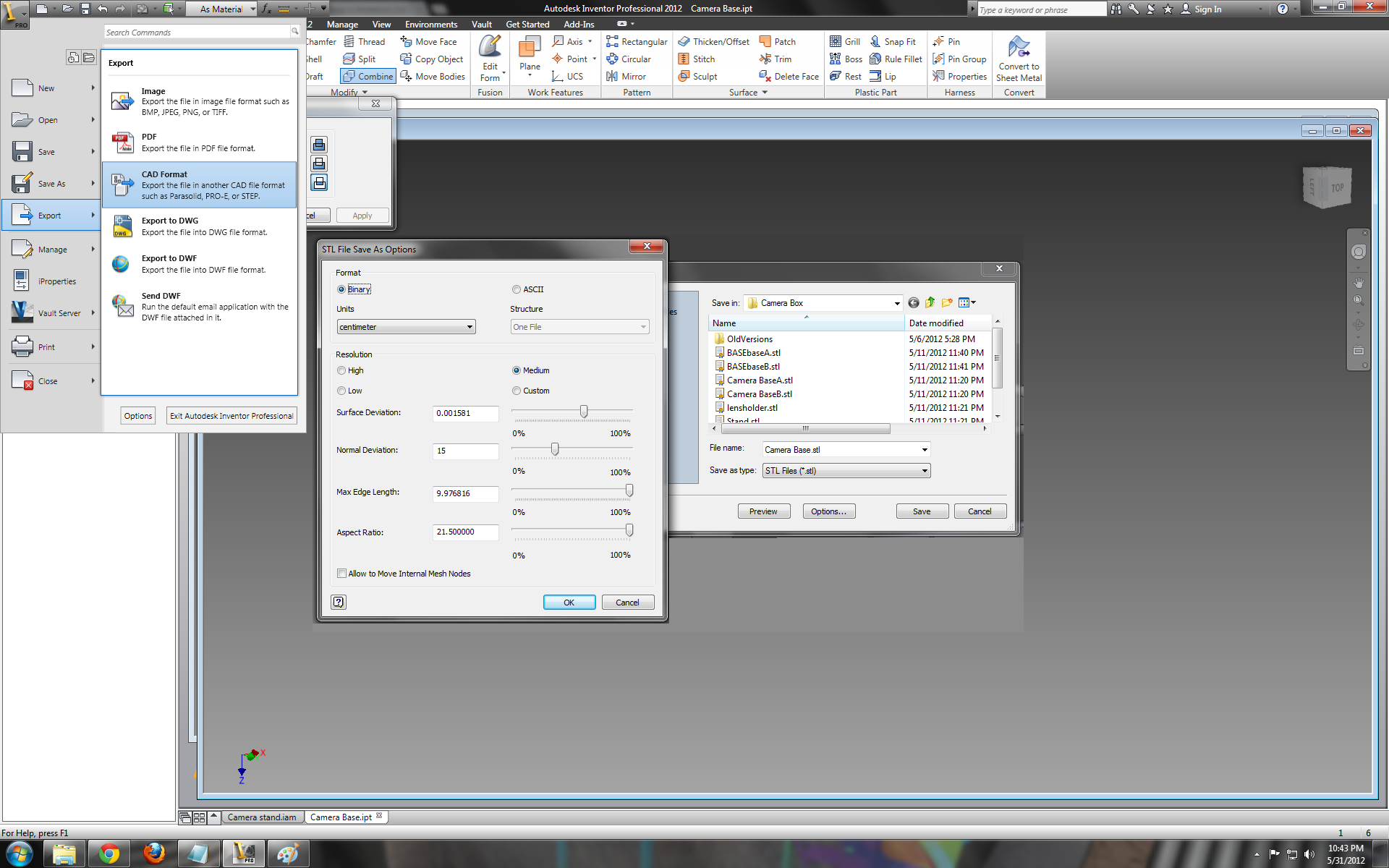
Task: Select the UCS work feature
Action: (x=567, y=77)
